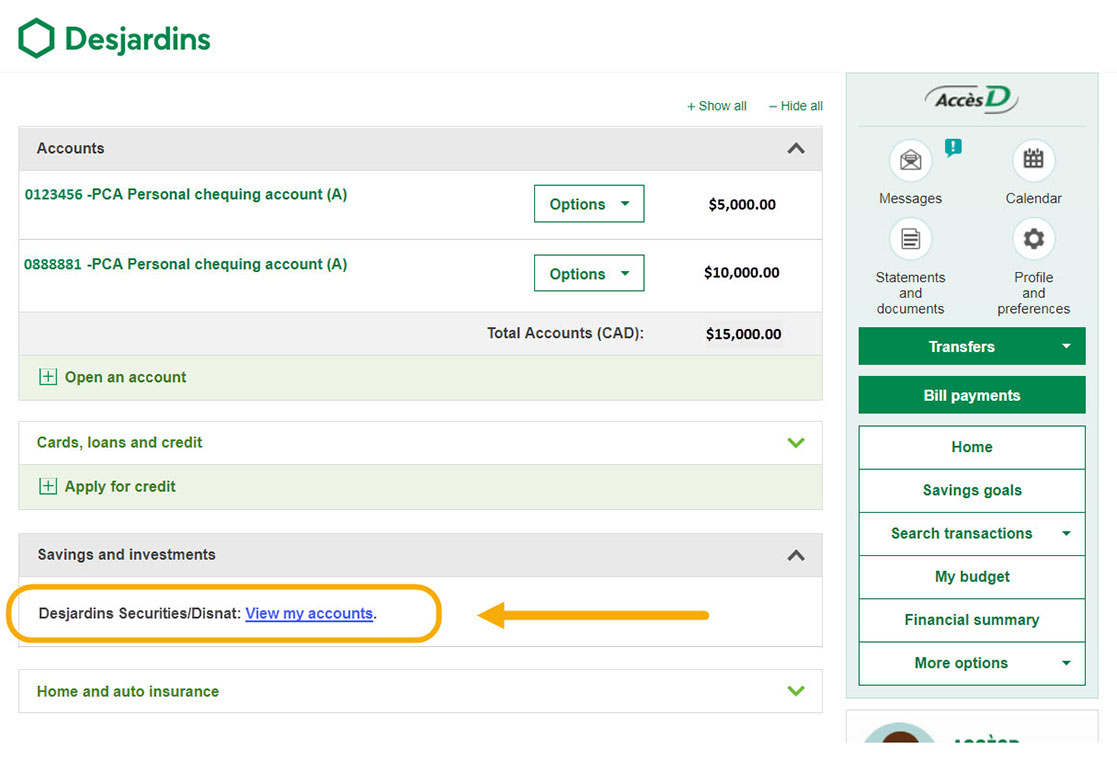Click Desjardins Securities/Disnat label
This screenshot has height=761, width=1117.
[140, 614]
